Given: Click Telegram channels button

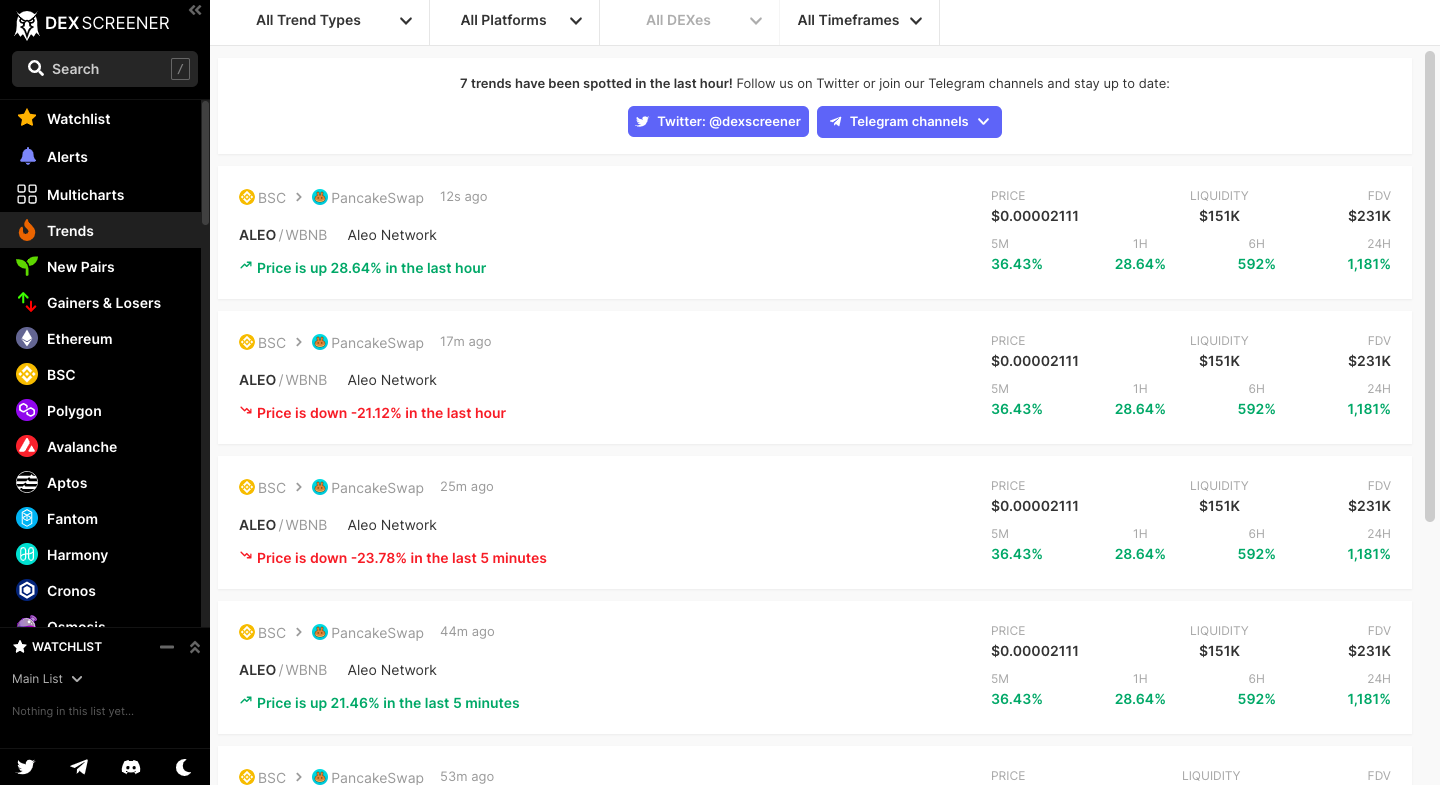Looking at the screenshot, I should click(x=909, y=121).
